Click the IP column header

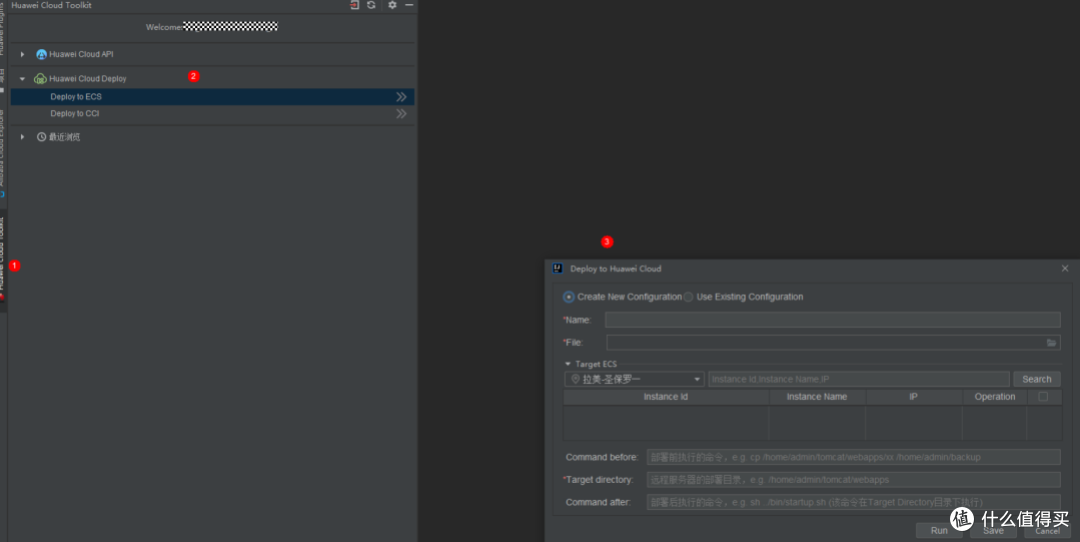[913, 397]
